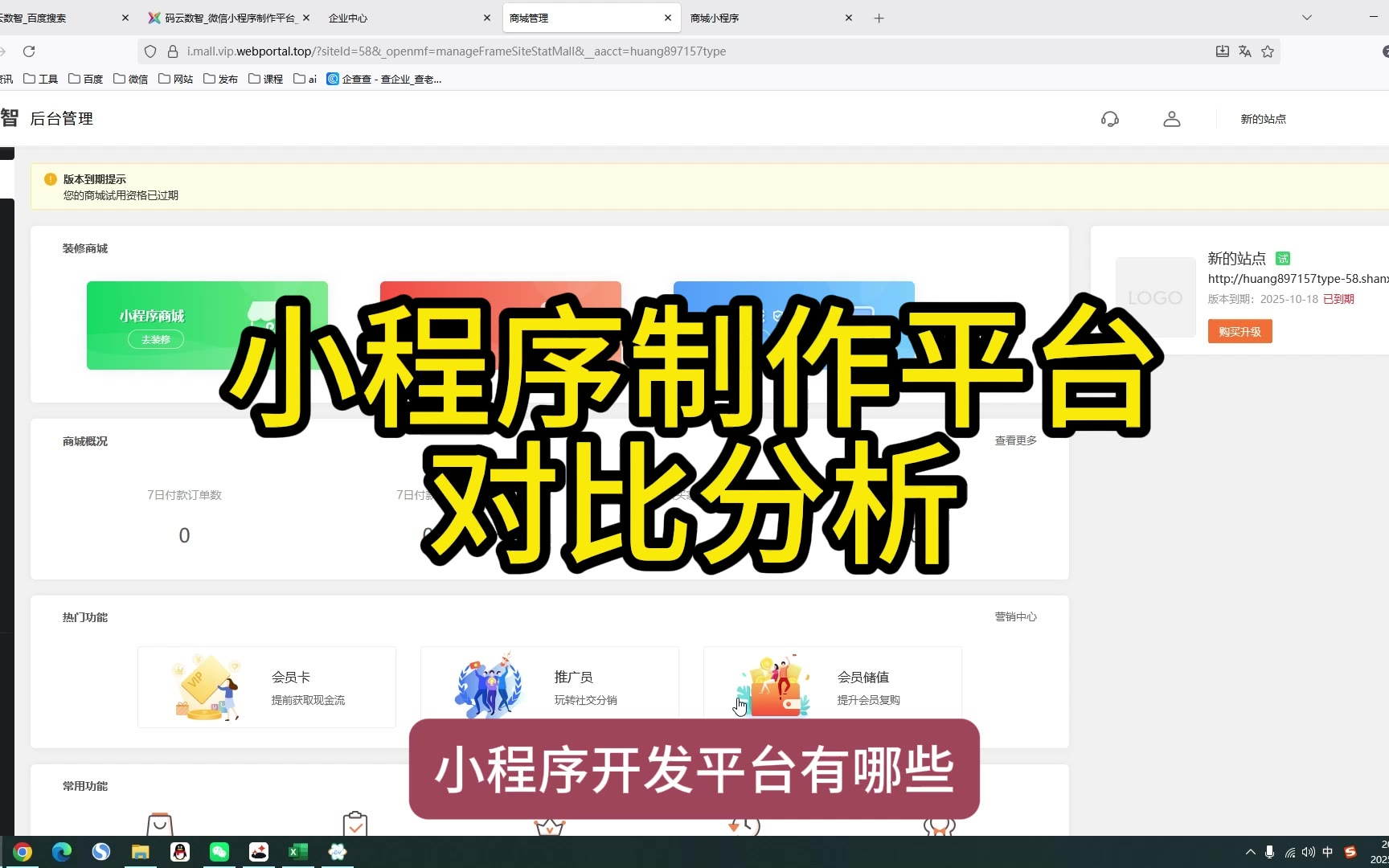Viewport: 1389px width, 868px height.
Task: Open the QQ penguin taskbar icon
Action: tap(180, 852)
